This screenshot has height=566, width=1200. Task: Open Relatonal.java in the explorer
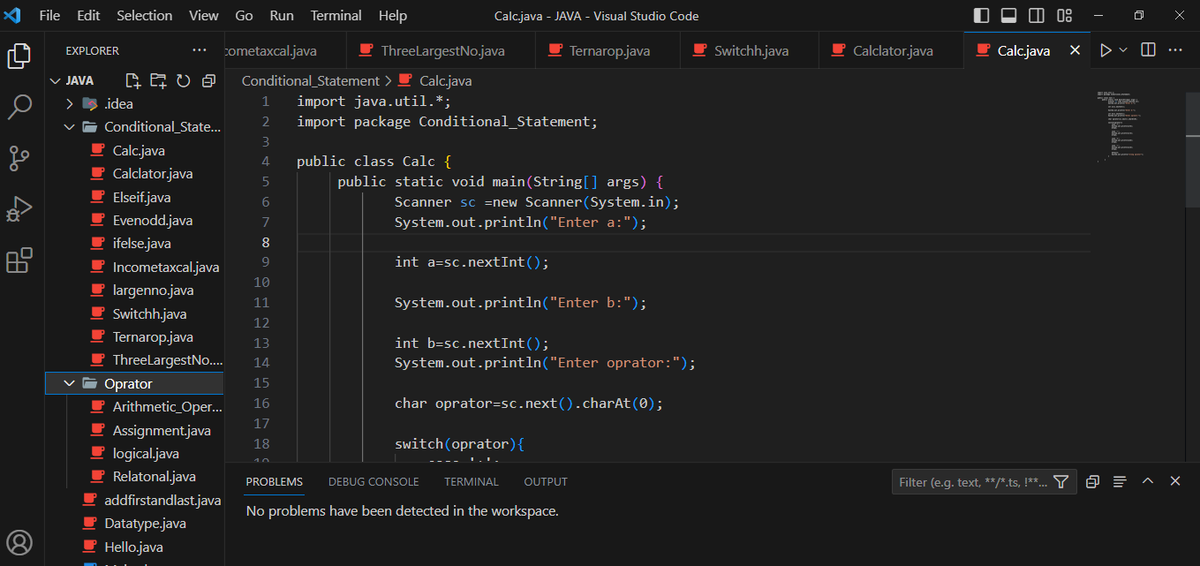[154, 477]
